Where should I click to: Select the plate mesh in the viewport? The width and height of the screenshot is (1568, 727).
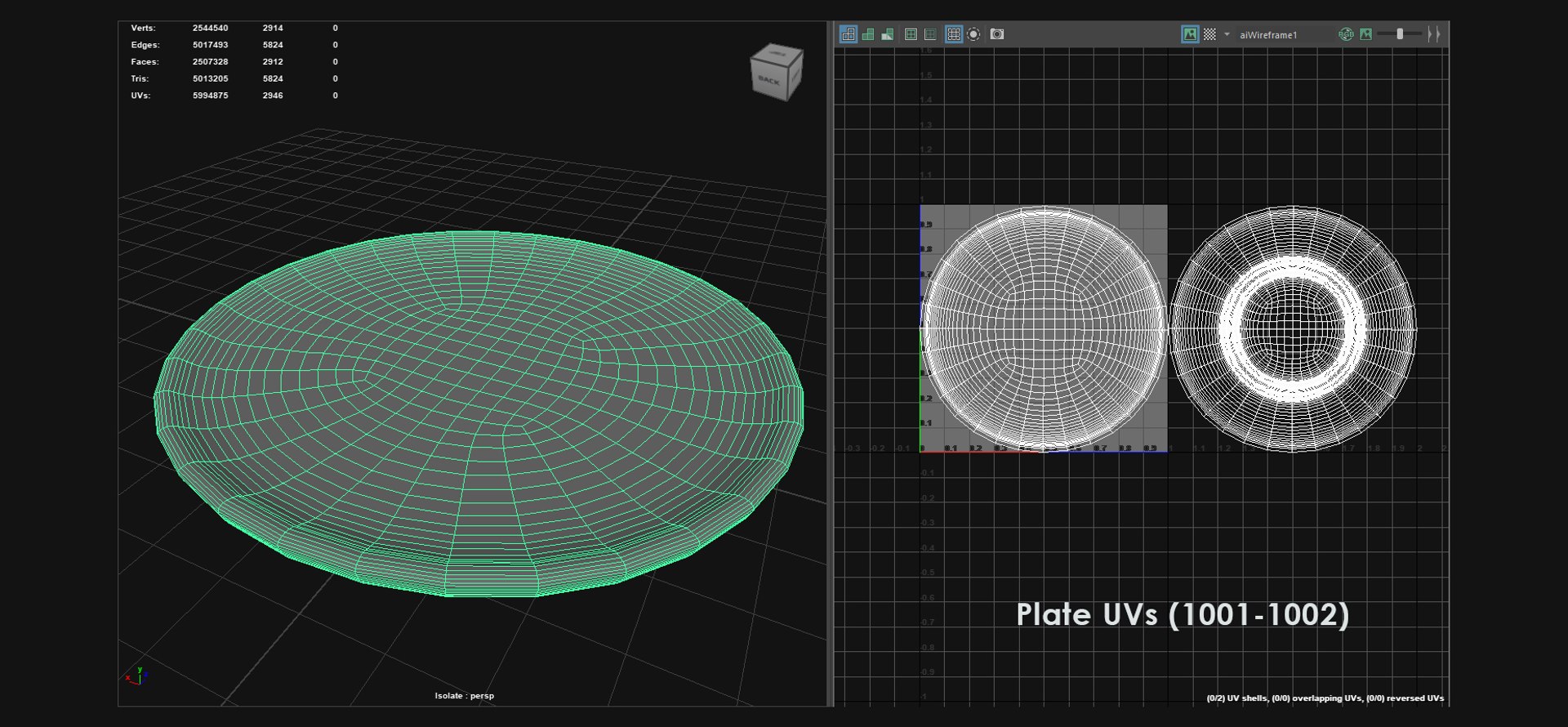(479, 413)
